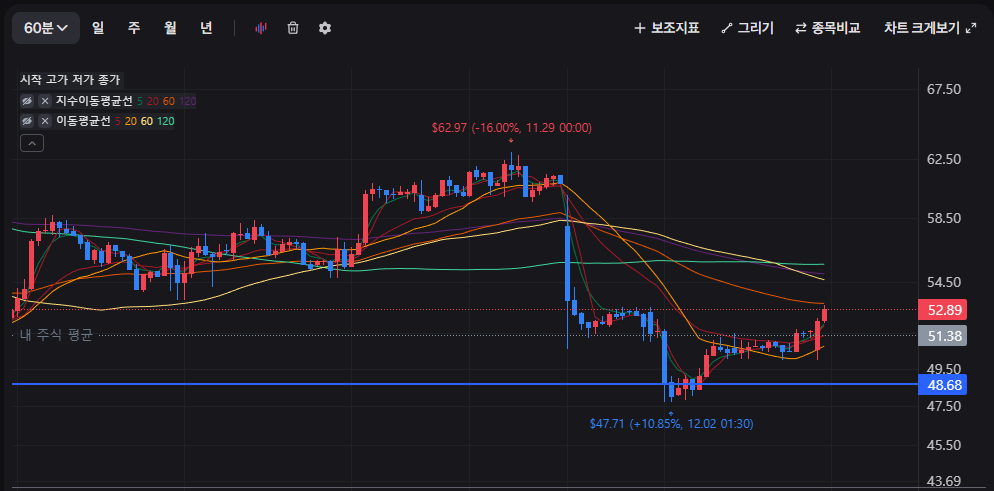This screenshot has height=491, width=994.
Task: Click the 시작 고가 저가 종가 label
Action: tap(70, 80)
